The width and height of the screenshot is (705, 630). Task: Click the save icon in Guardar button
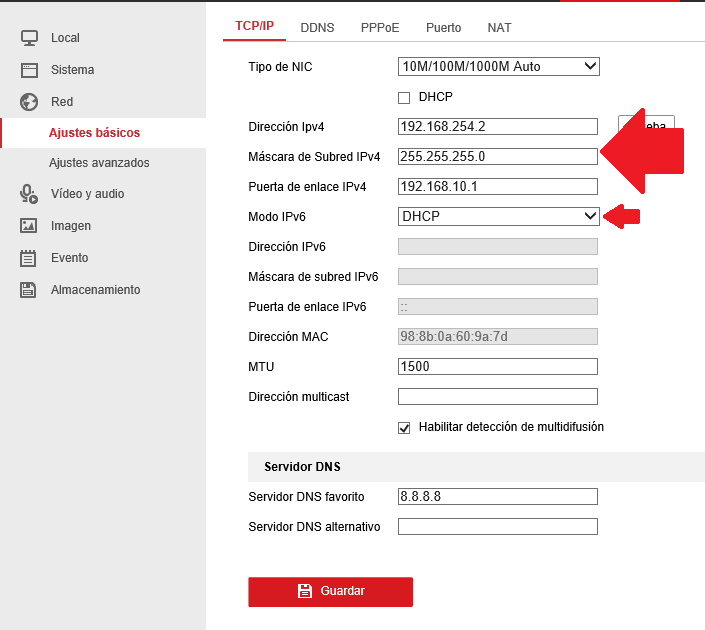[305, 591]
